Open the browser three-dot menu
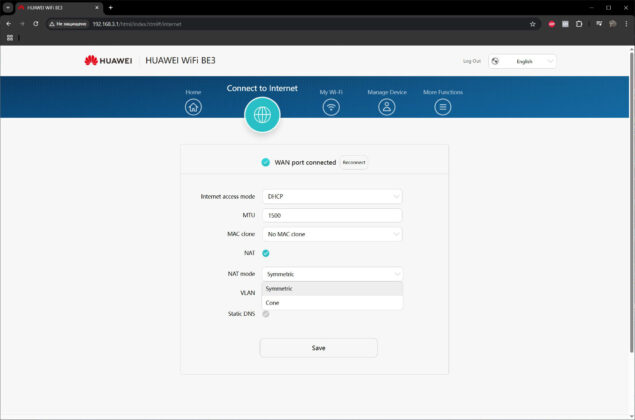This screenshot has height=420, width=635. click(626, 24)
